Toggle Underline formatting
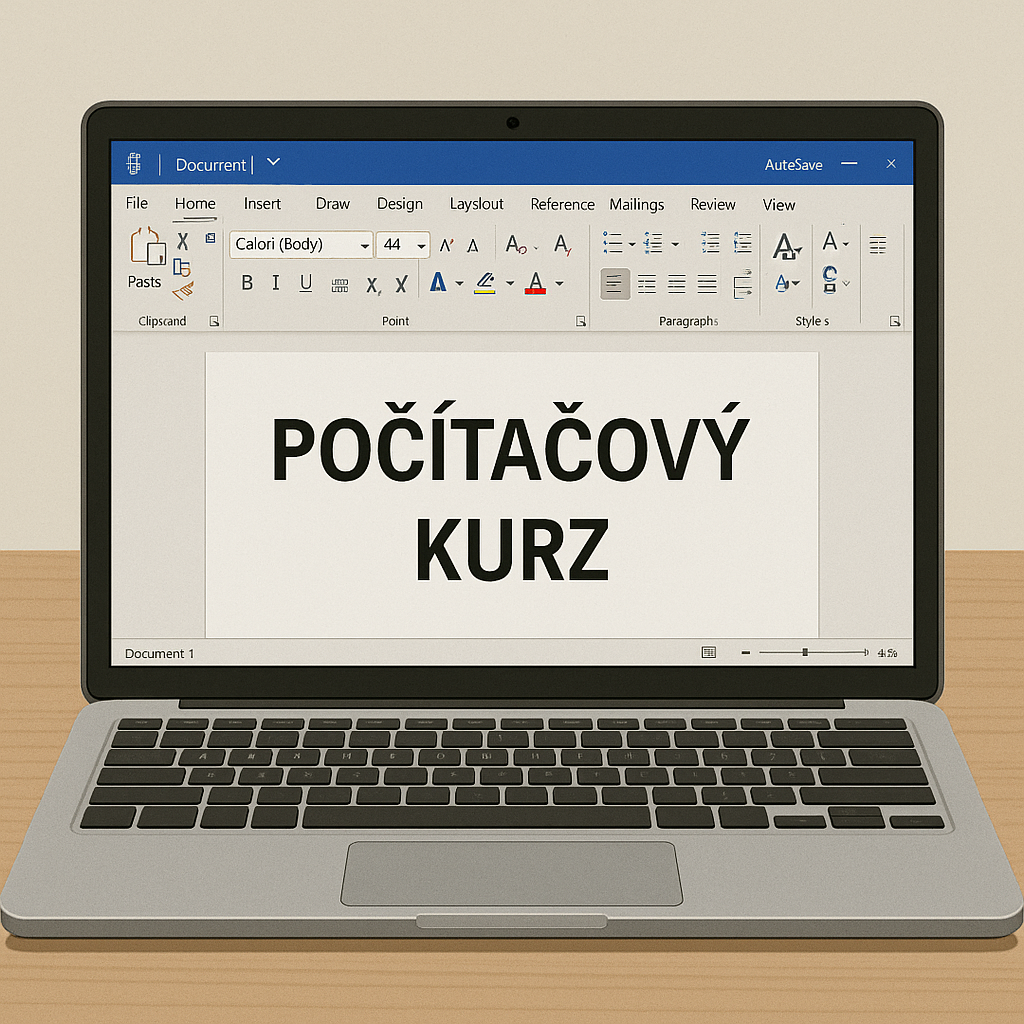1024x1024 pixels. [x=306, y=284]
